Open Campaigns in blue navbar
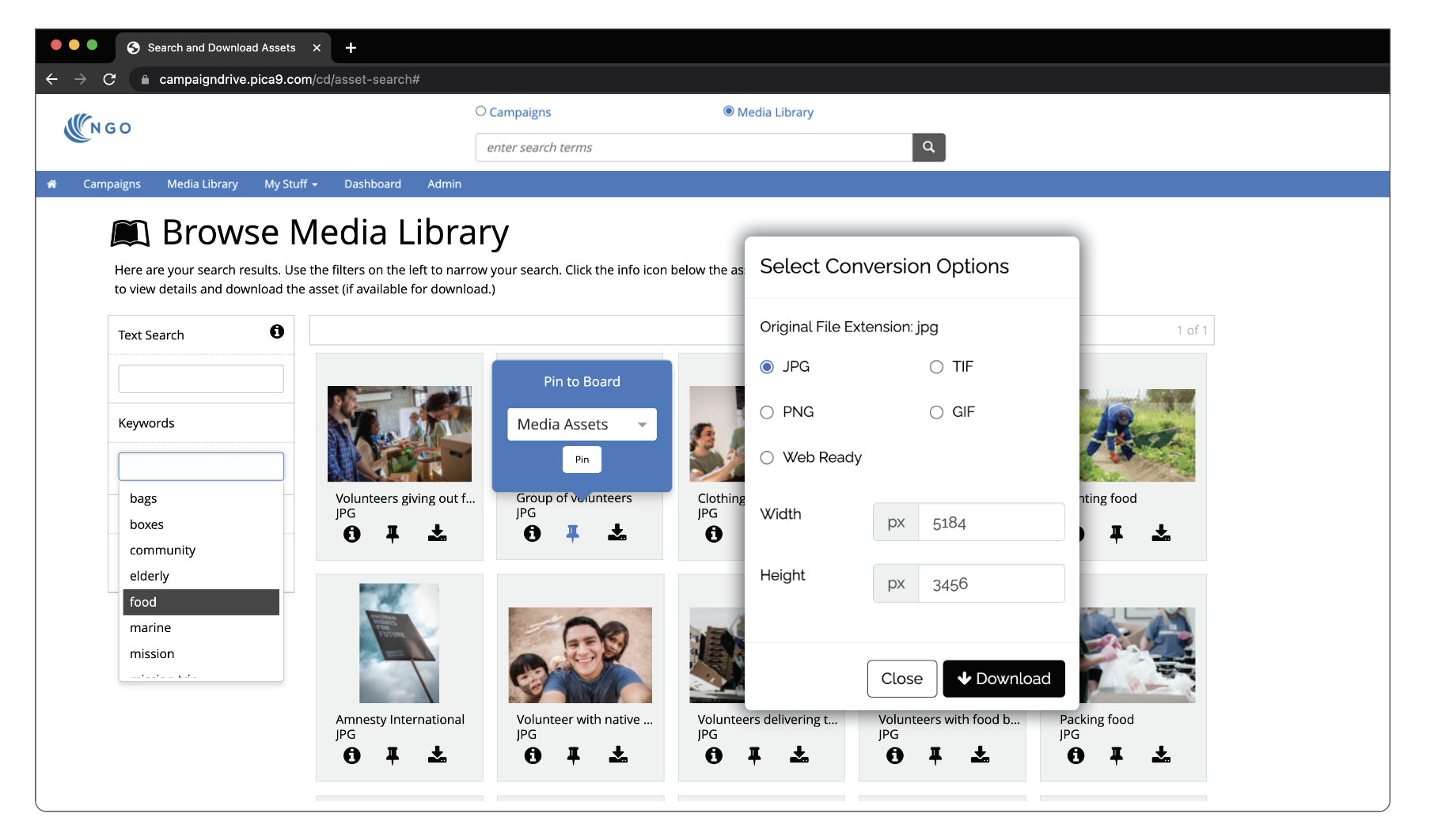The width and height of the screenshot is (1453, 840). 112,184
